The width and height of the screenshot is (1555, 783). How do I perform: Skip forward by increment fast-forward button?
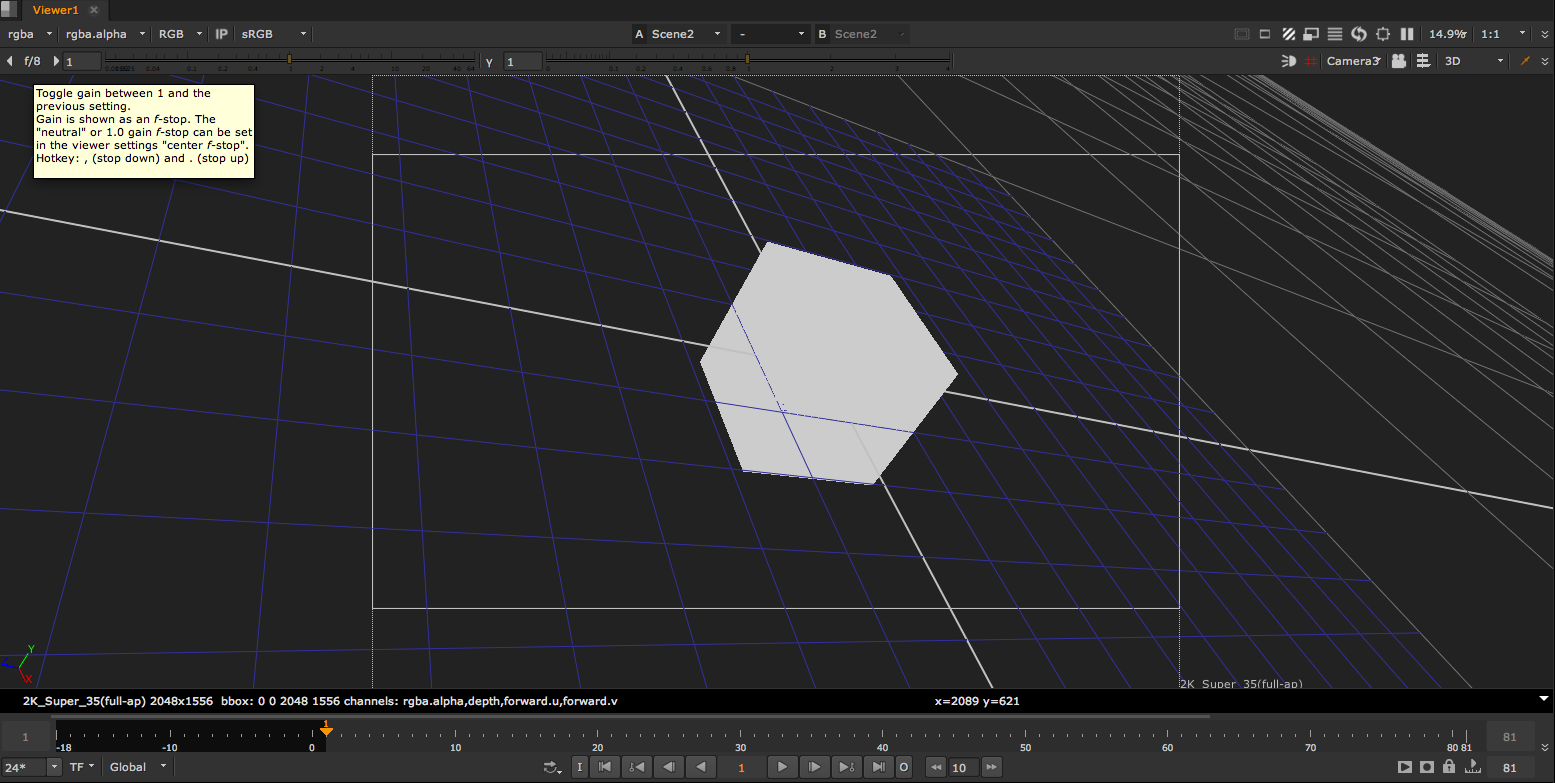(992, 767)
